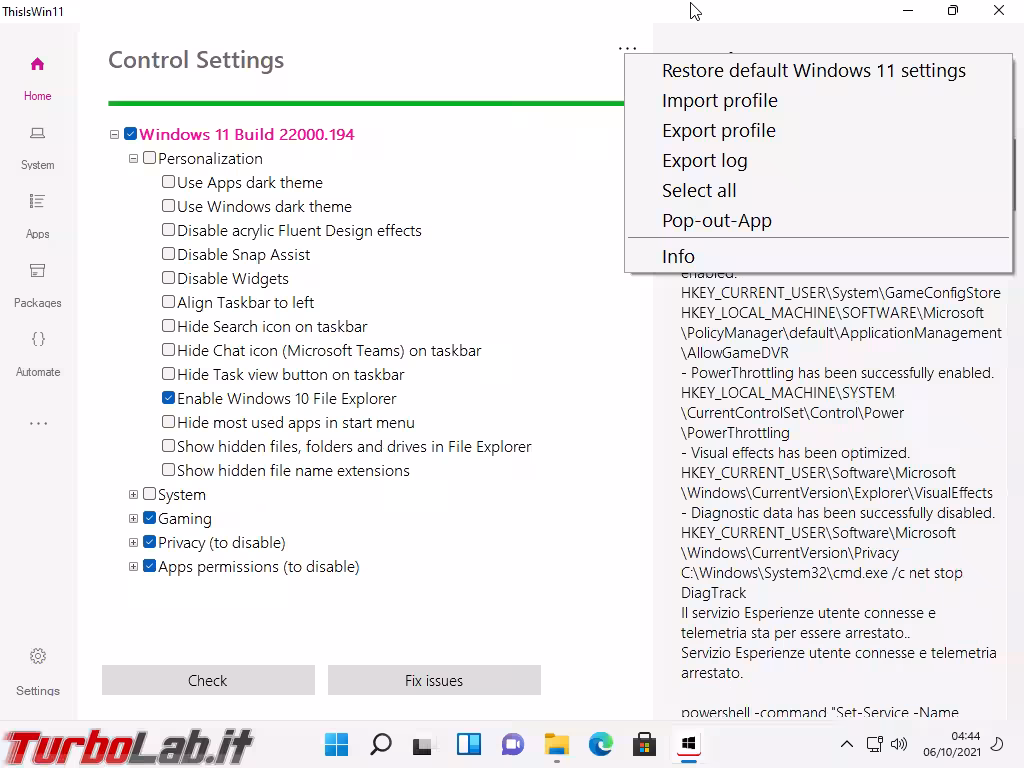This screenshot has width=1024, height=768.
Task: Open Task View on taskbar
Action: 423,744
